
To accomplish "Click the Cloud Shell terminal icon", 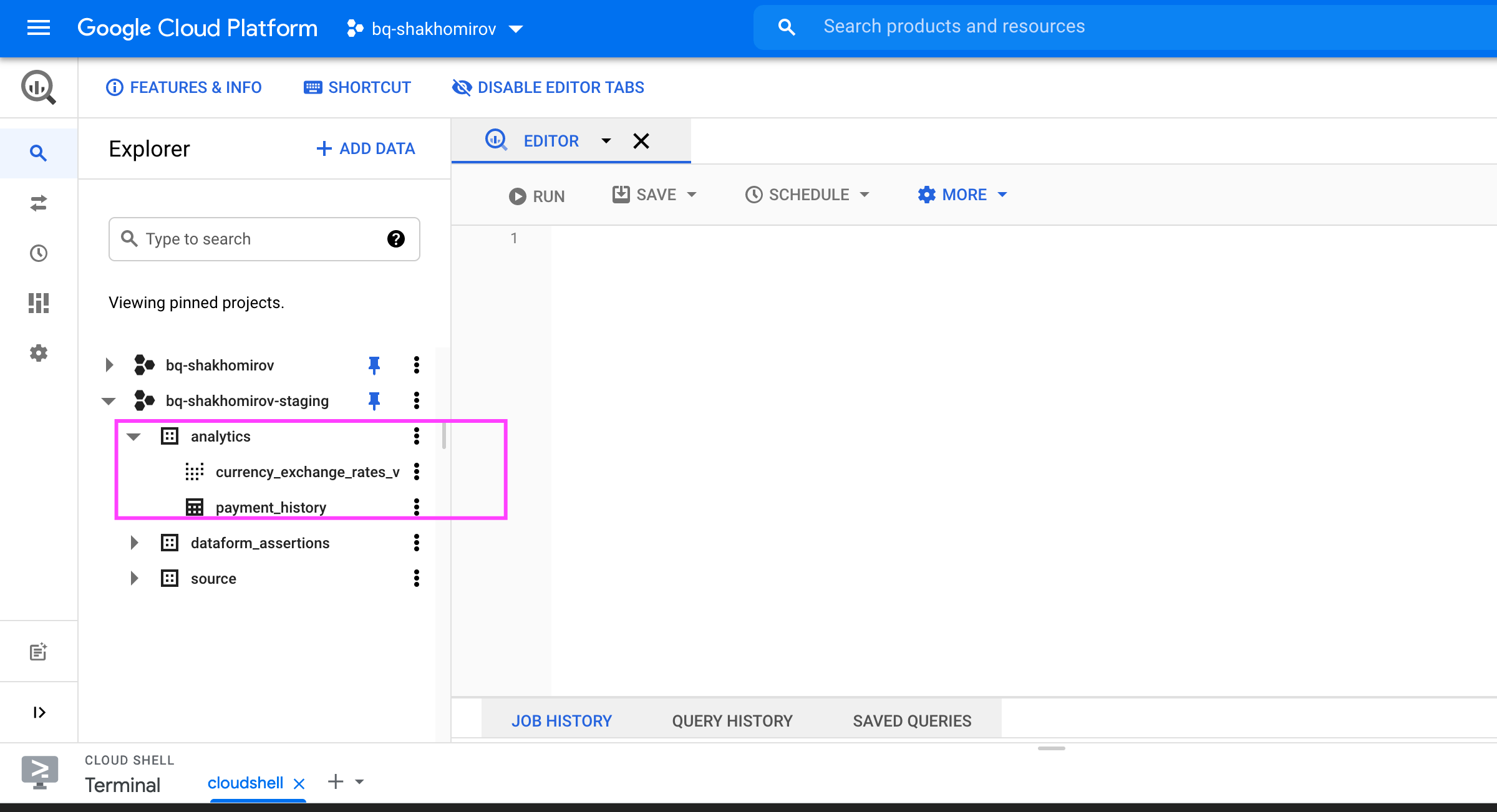I will click(x=39, y=771).
